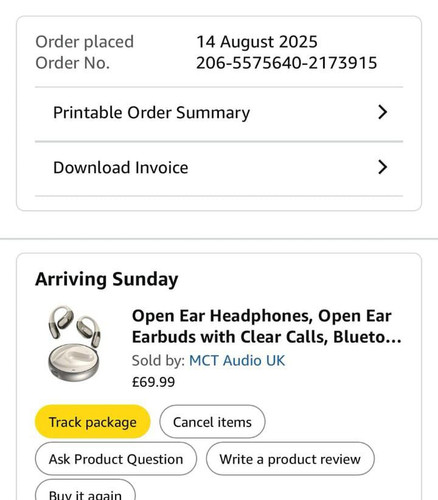Open Ask Product Question
The image size is (438, 500).
coord(116,459)
